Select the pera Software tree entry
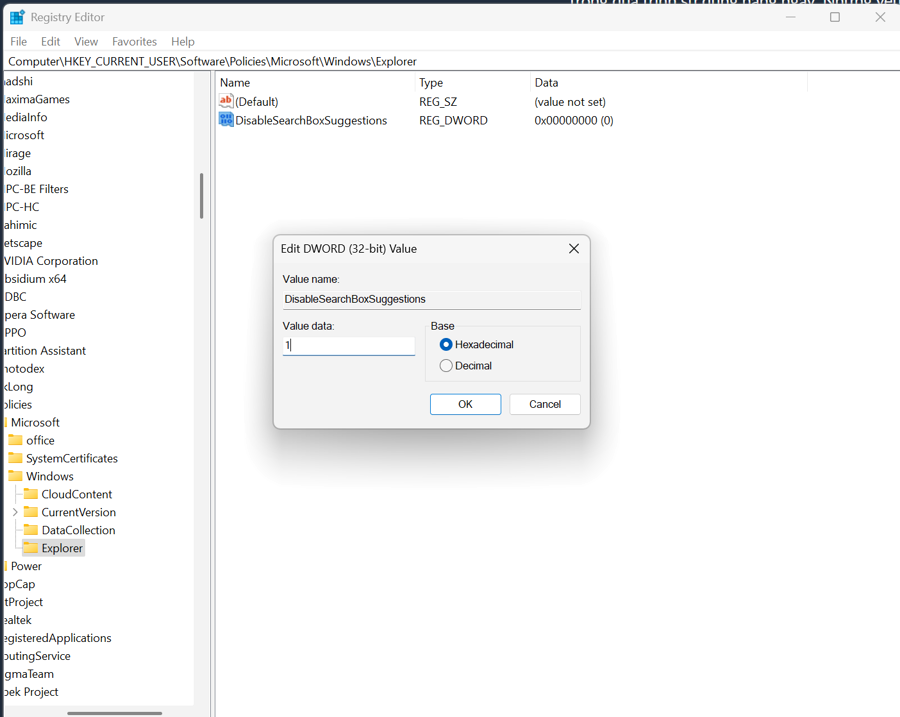Image resolution: width=900 pixels, height=717 pixels. point(40,315)
